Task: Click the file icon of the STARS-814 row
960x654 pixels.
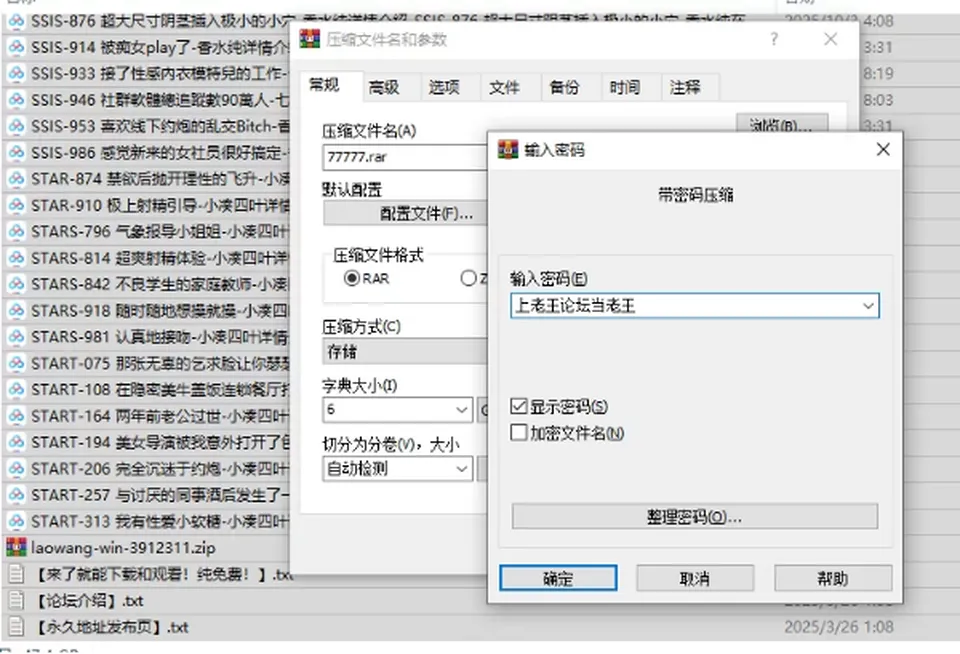Action: pyautogui.click(x=17, y=258)
